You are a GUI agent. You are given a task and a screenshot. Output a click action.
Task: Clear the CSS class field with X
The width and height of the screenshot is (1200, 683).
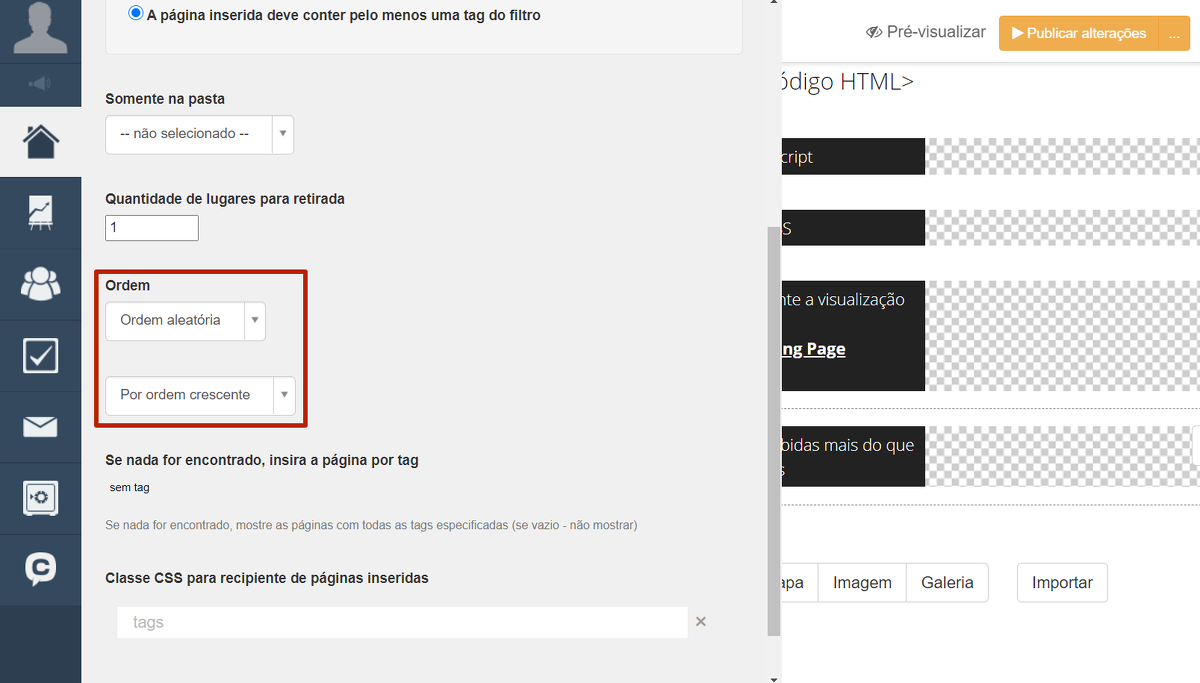tap(701, 622)
